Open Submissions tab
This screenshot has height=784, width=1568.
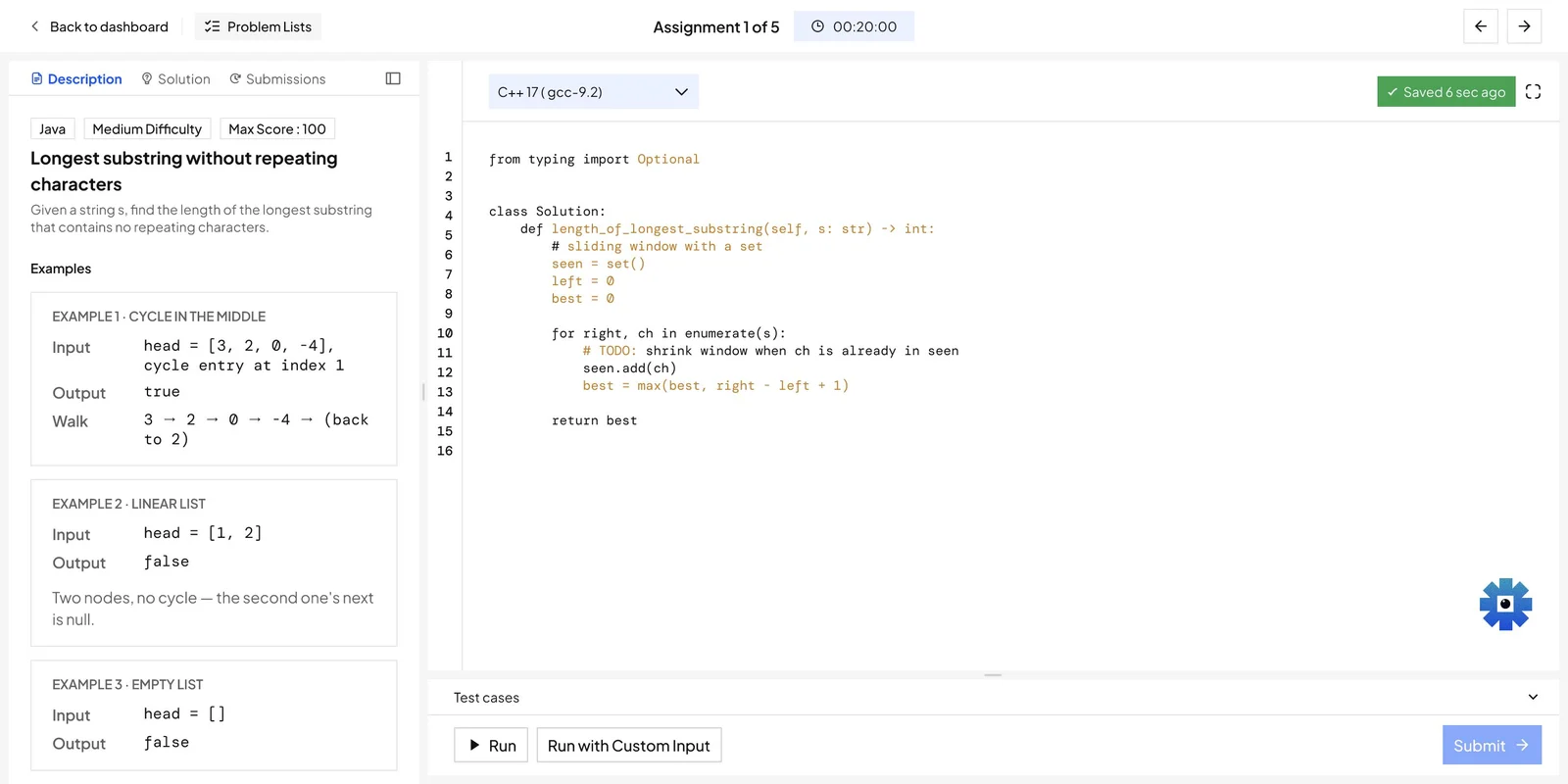(277, 78)
